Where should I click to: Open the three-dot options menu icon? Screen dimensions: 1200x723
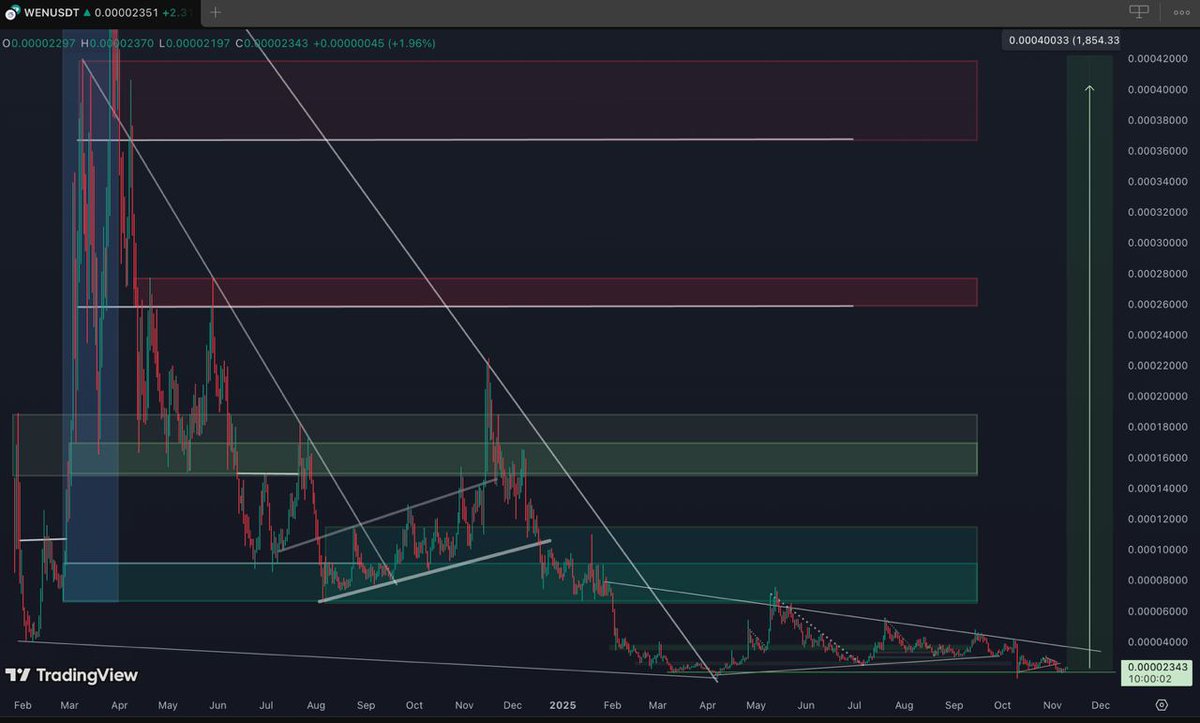[1183, 12]
